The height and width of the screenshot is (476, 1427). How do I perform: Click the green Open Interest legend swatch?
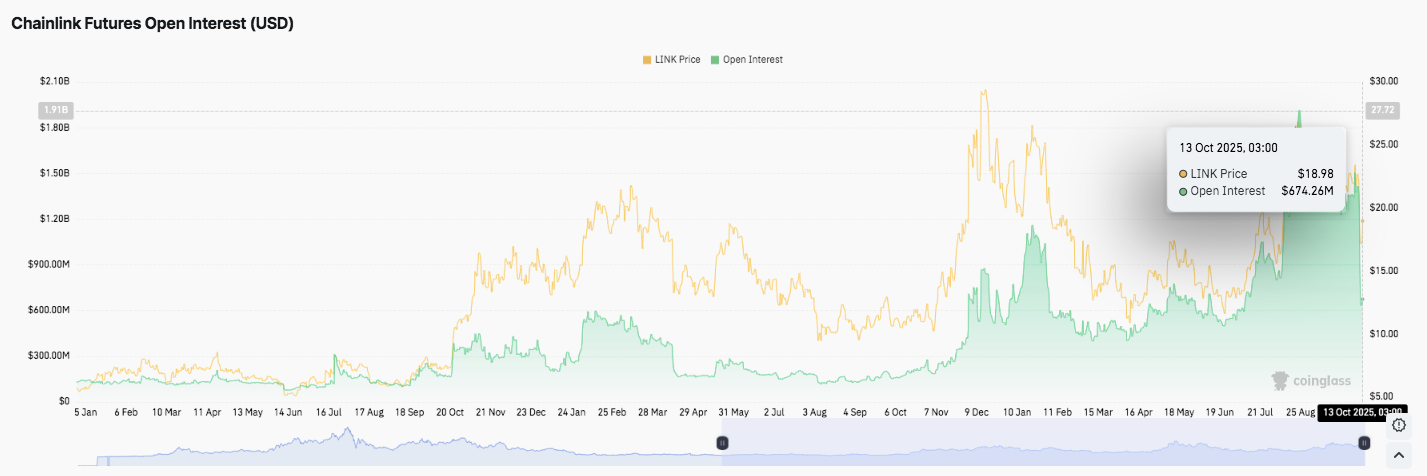[x=715, y=60]
